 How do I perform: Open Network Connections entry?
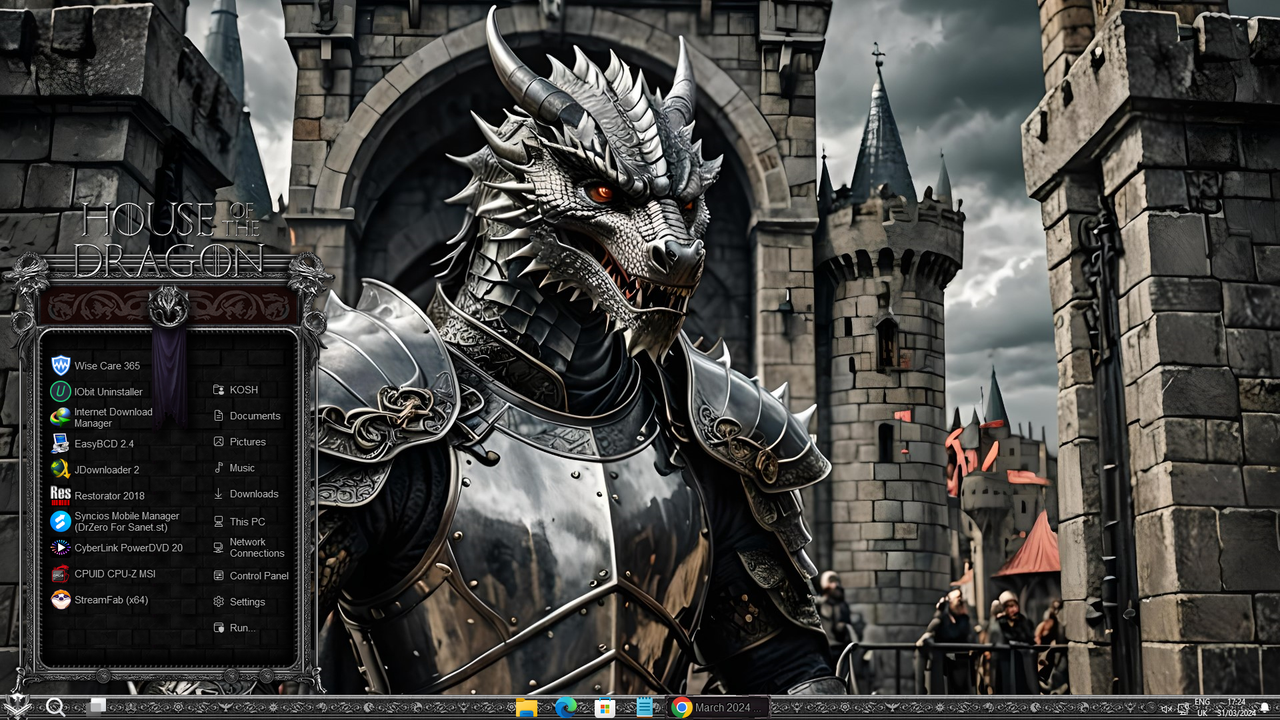[x=249, y=548]
